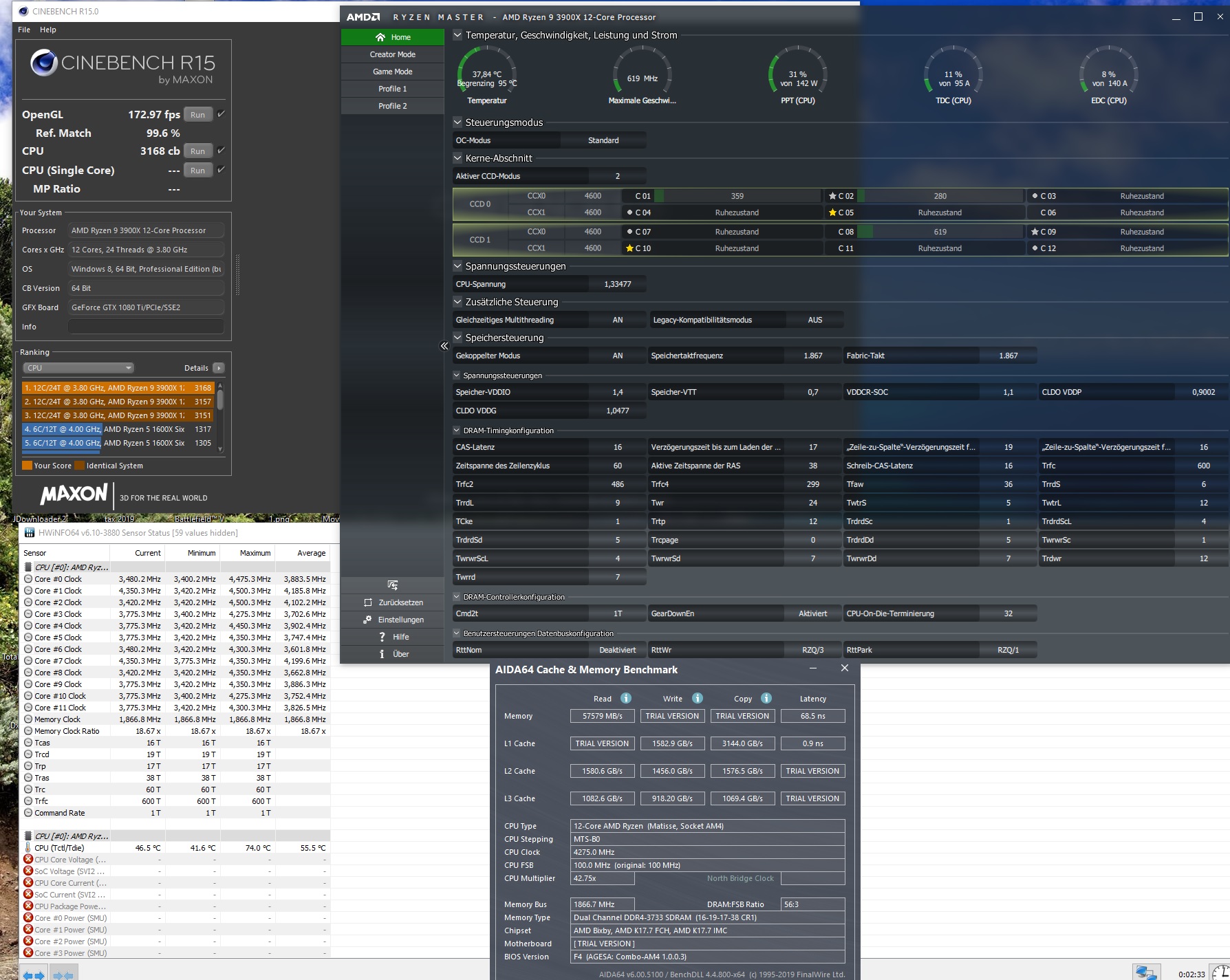Open the File menu in Cinebench

[24, 30]
